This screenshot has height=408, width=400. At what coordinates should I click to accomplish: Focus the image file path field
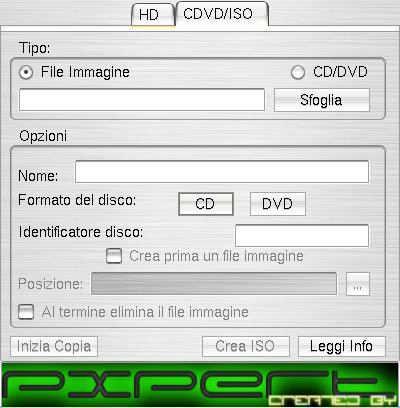click(x=142, y=100)
